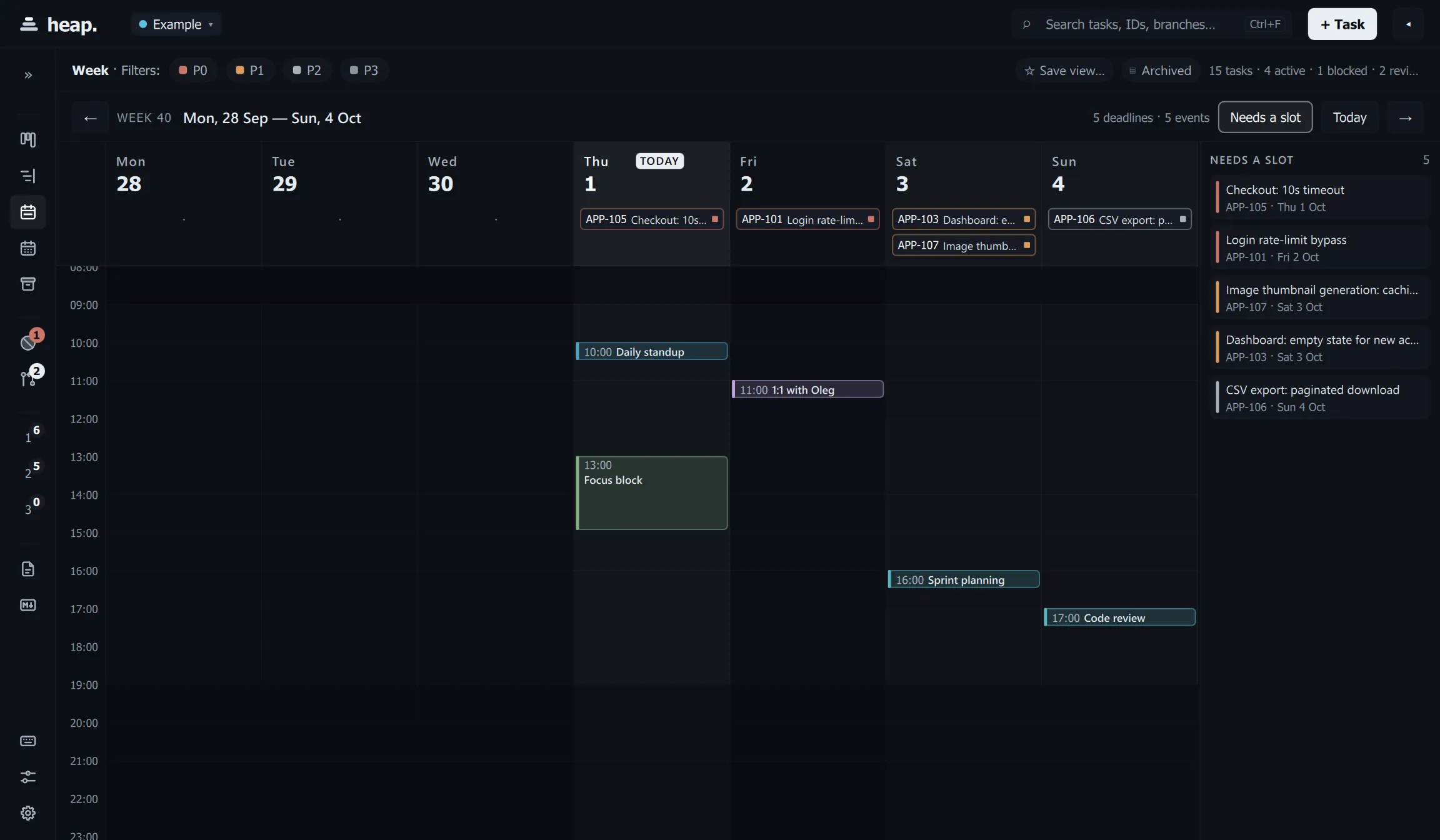The height and width of the screenshot is (840, 1440).
Task: Toggle the Archived tasks filter
Action: (1160, 71)
